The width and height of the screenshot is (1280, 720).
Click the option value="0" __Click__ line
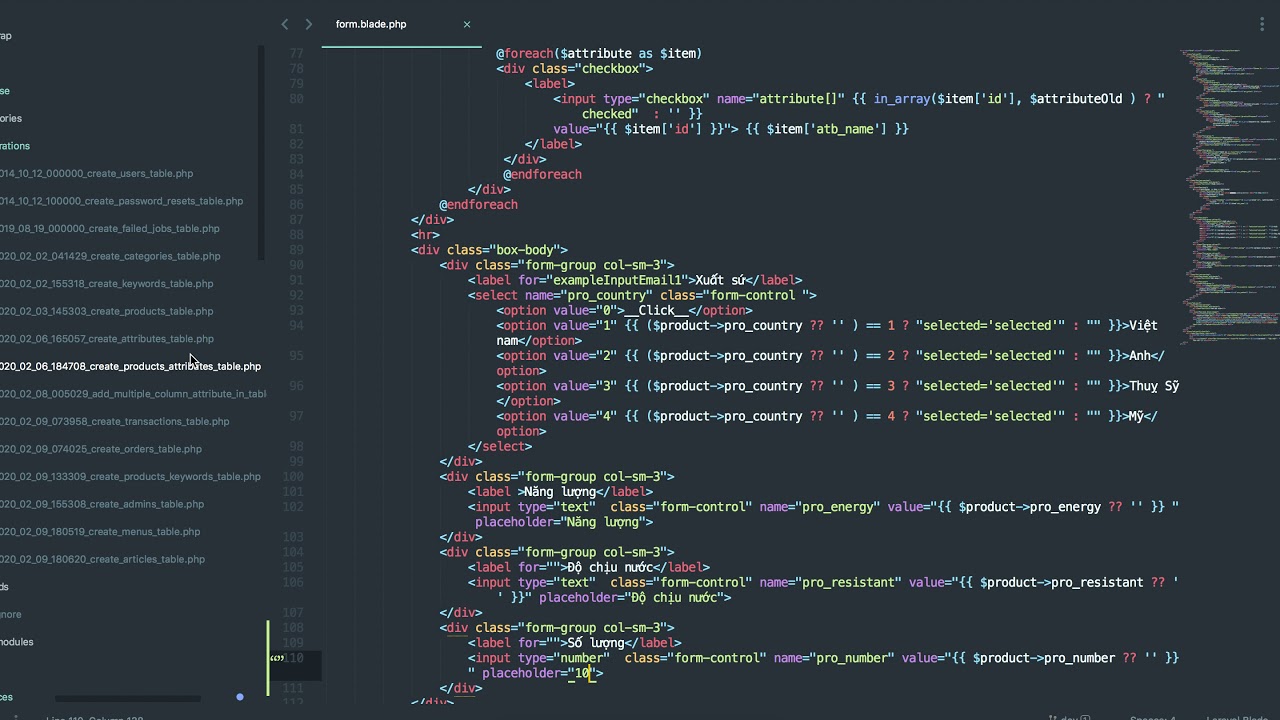pos(624,310)
